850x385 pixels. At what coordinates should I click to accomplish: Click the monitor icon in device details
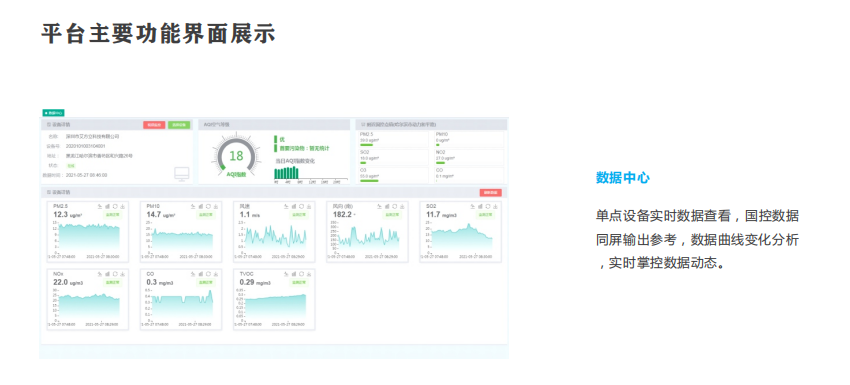(x=182, y=174)
